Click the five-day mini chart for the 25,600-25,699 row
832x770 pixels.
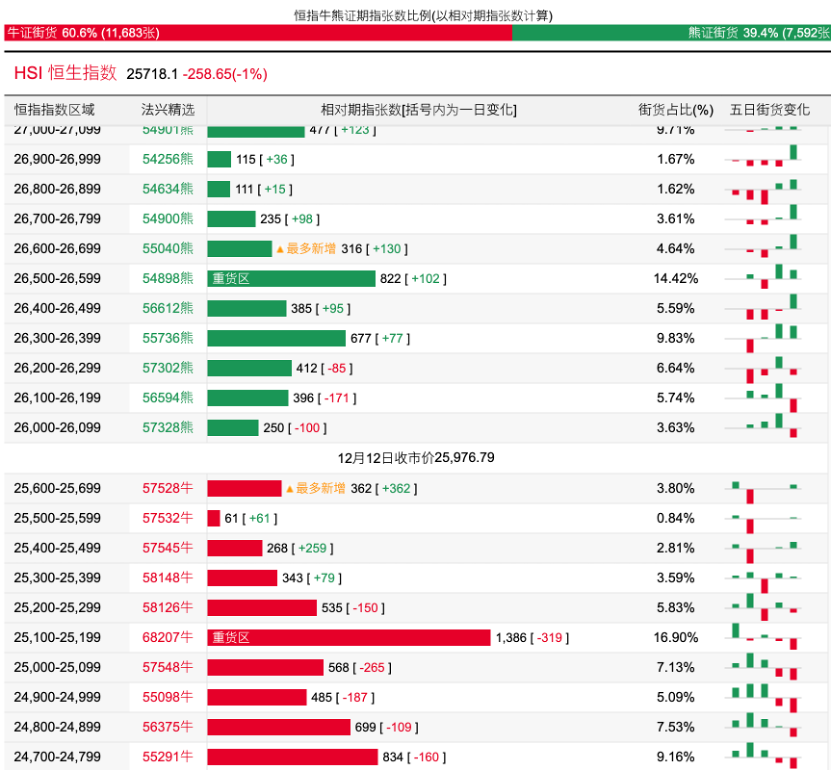[765, 489]
